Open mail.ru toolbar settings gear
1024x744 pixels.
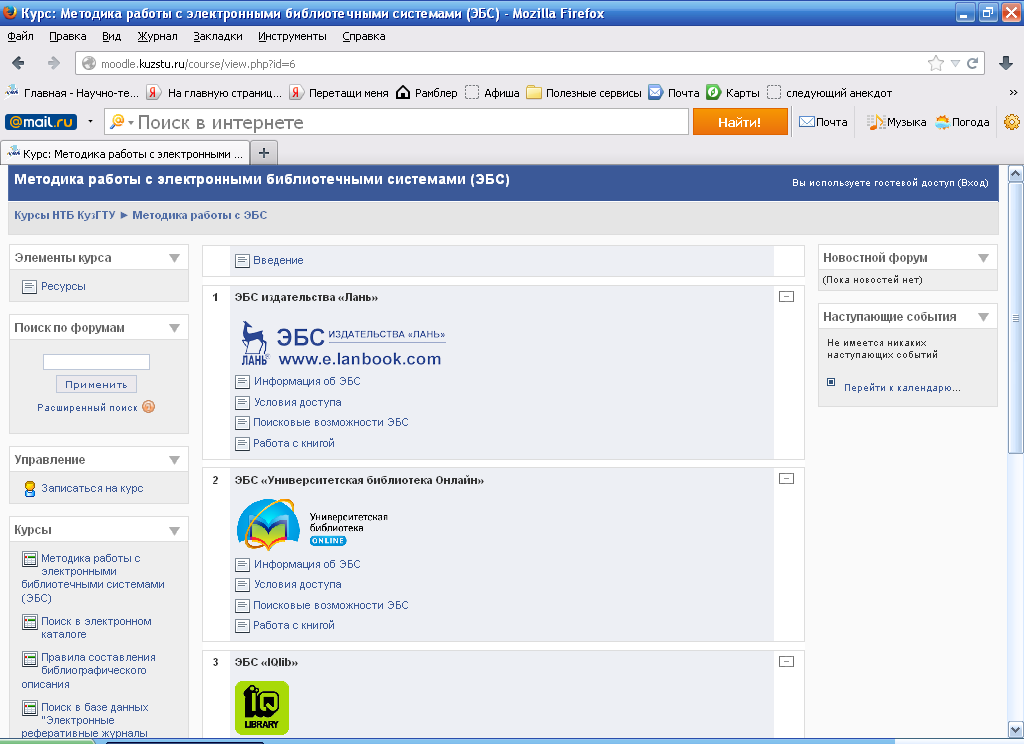click(x=1012, y=122)
